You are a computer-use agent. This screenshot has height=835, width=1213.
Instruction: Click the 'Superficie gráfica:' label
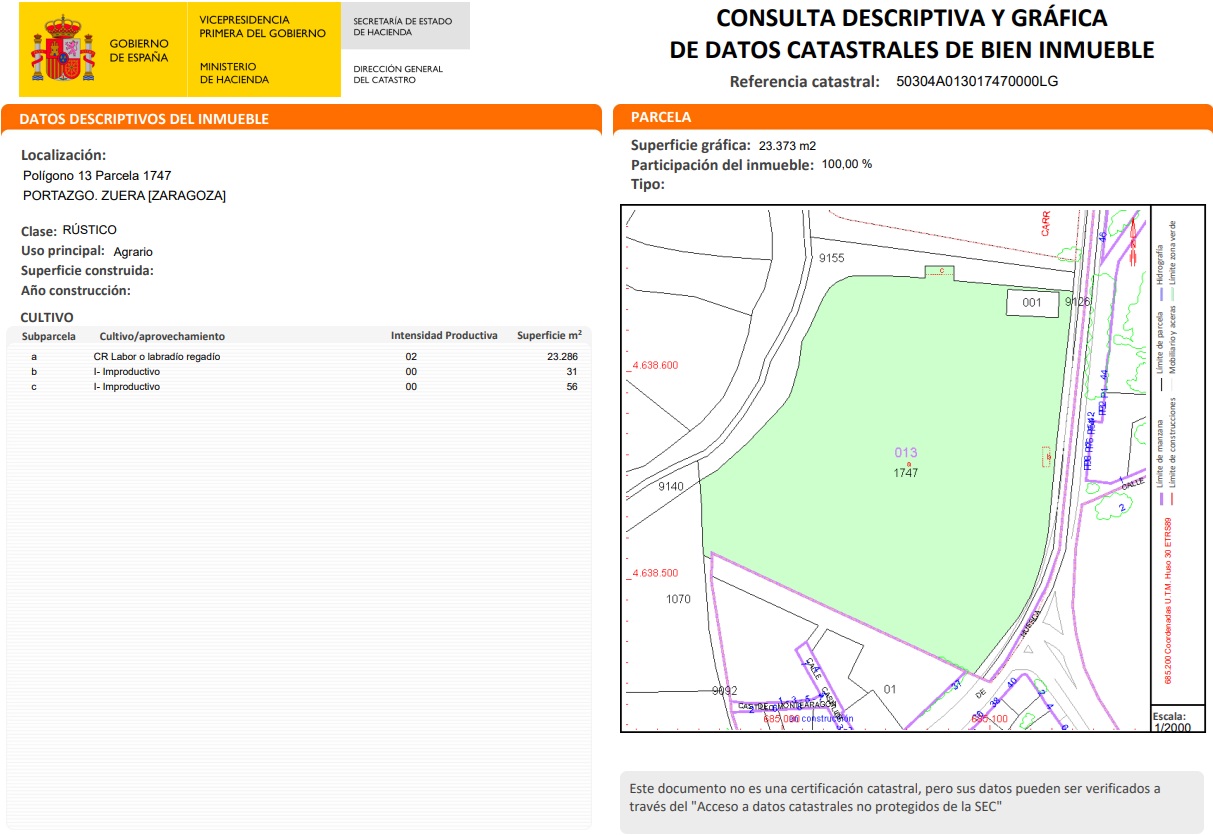coord(690,145)
